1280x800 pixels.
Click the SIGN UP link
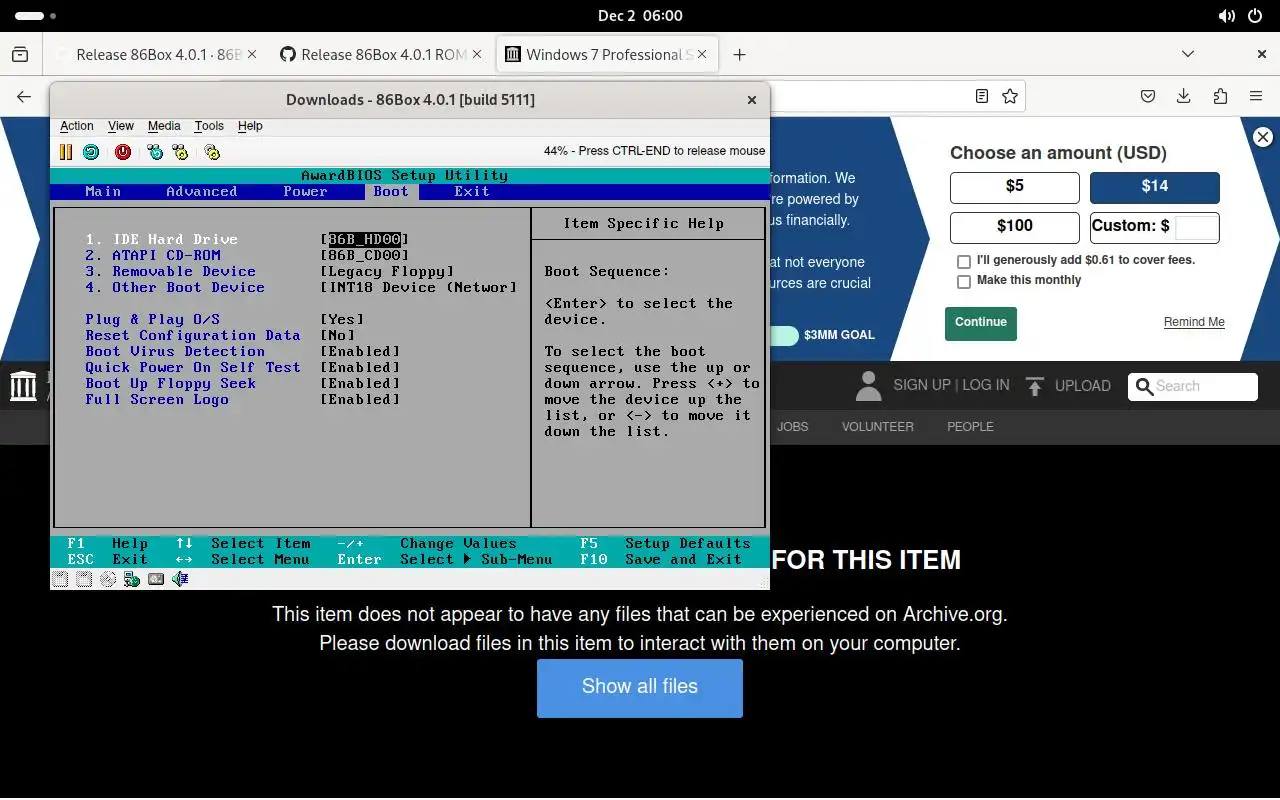tap(921, 385)
